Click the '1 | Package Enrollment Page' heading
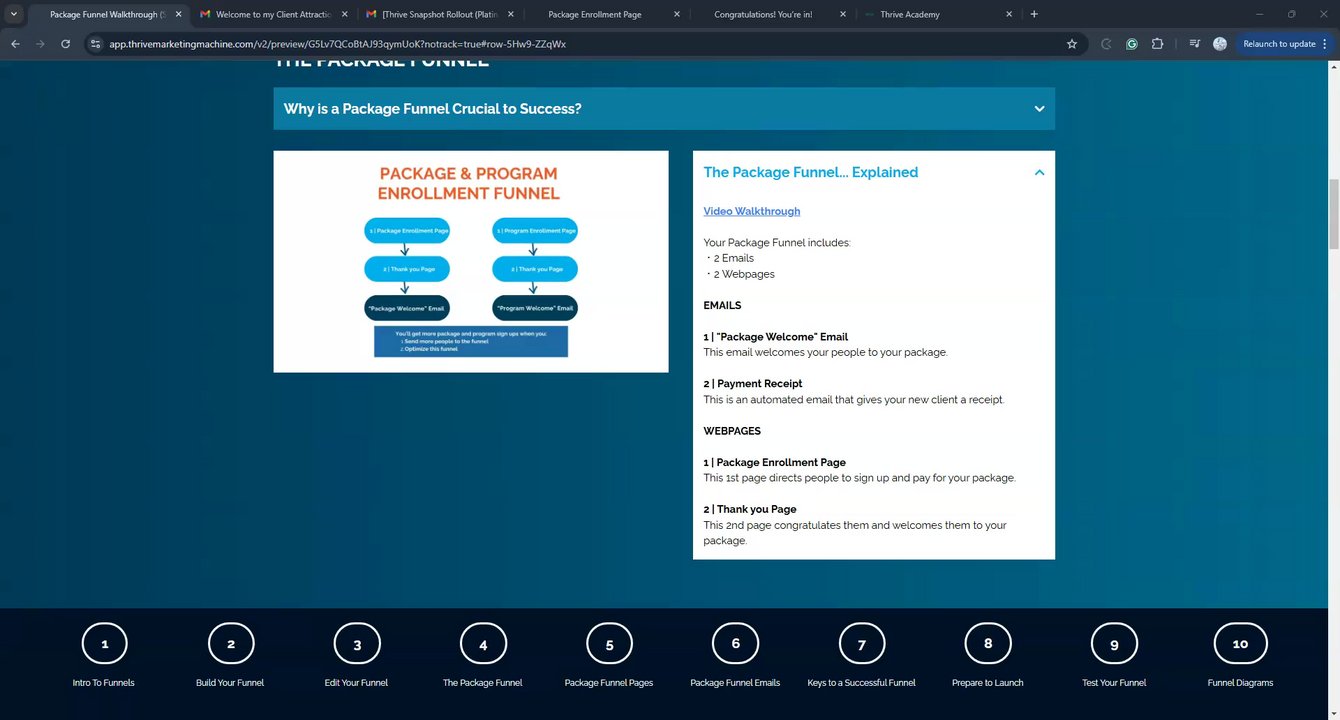This screenshot has width=1340, height=720. coord(775,462)
